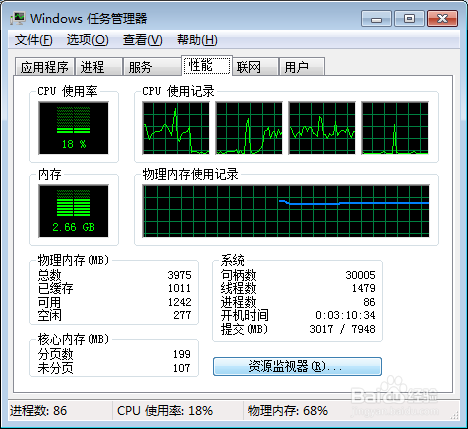The image size is (468, 429).
Task: Click the 进程数 value 86 in 系统
Action: click(x=369, y=302)
